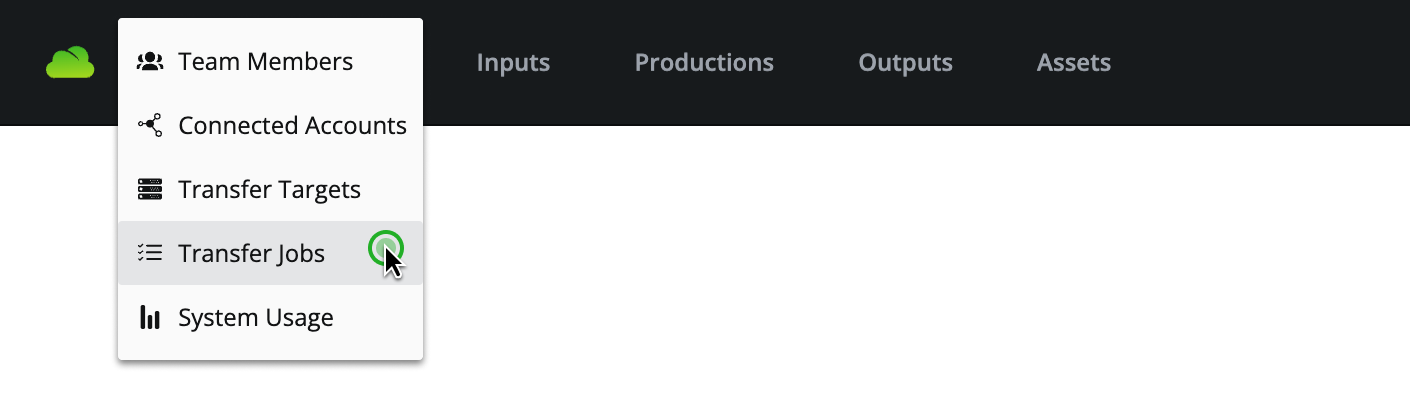1410x406 pixels.
Task: Open Transfer Jobs from the menu
Action: click(x=251, y=254)
